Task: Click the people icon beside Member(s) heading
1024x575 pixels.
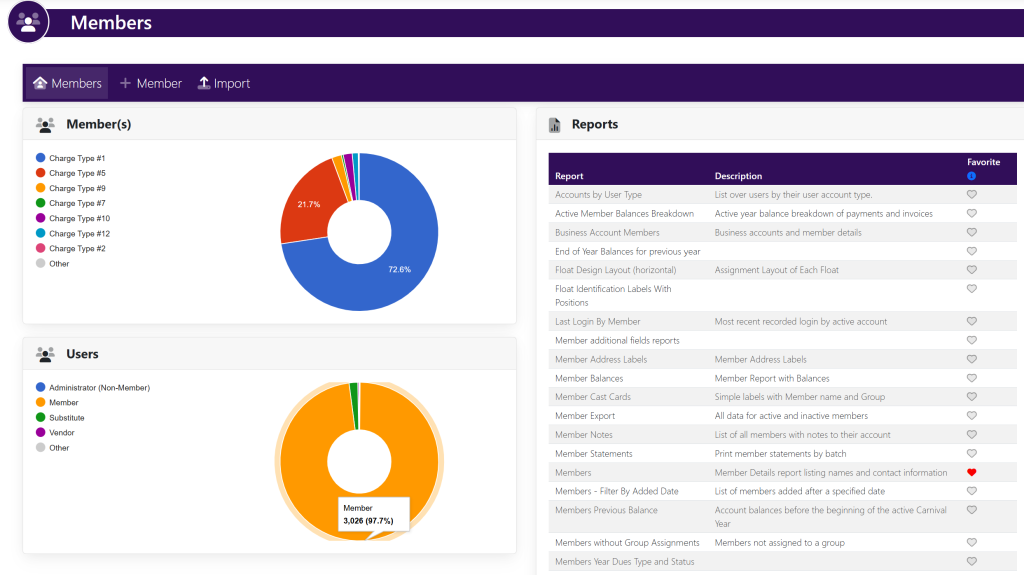Action: tap(45, 125)
